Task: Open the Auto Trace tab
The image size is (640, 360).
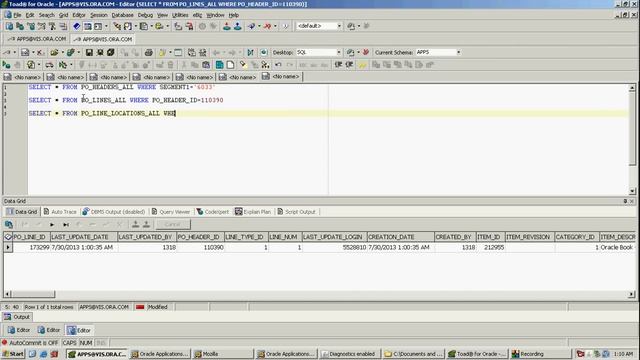Action: click(x=60, y=212)
